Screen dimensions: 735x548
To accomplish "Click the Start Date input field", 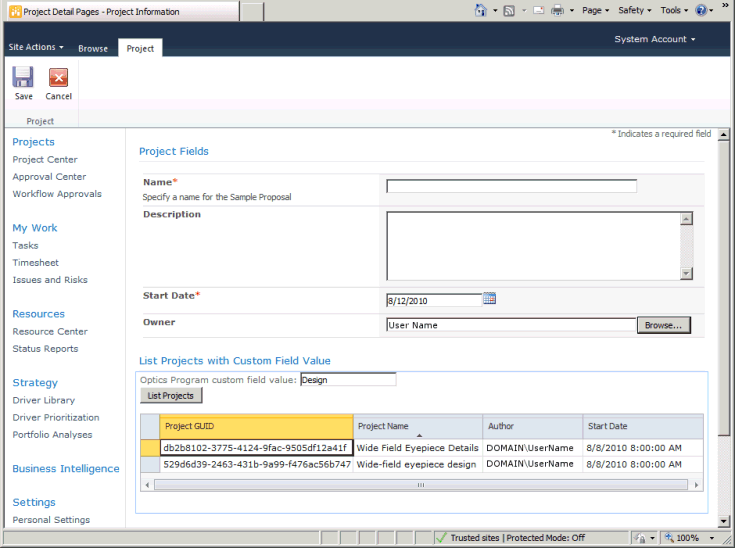I will 434,300.
